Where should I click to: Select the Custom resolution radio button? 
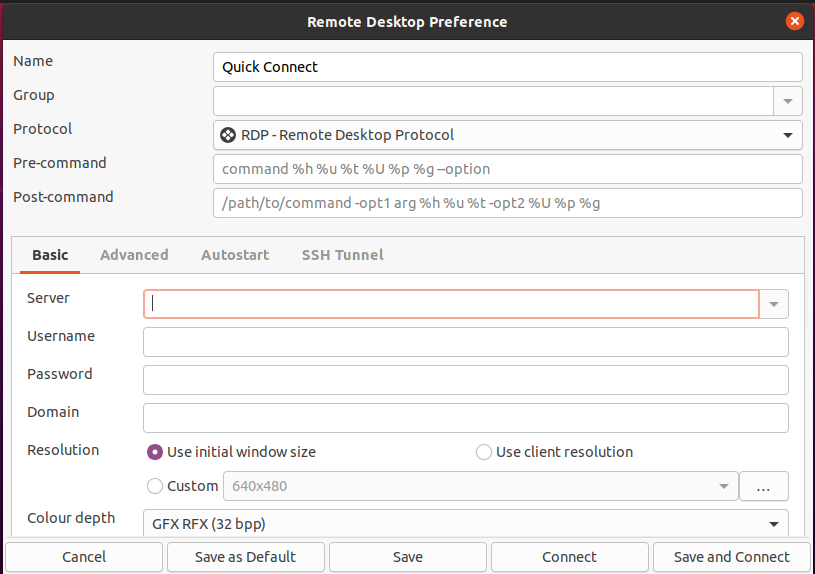click(182, 486)
